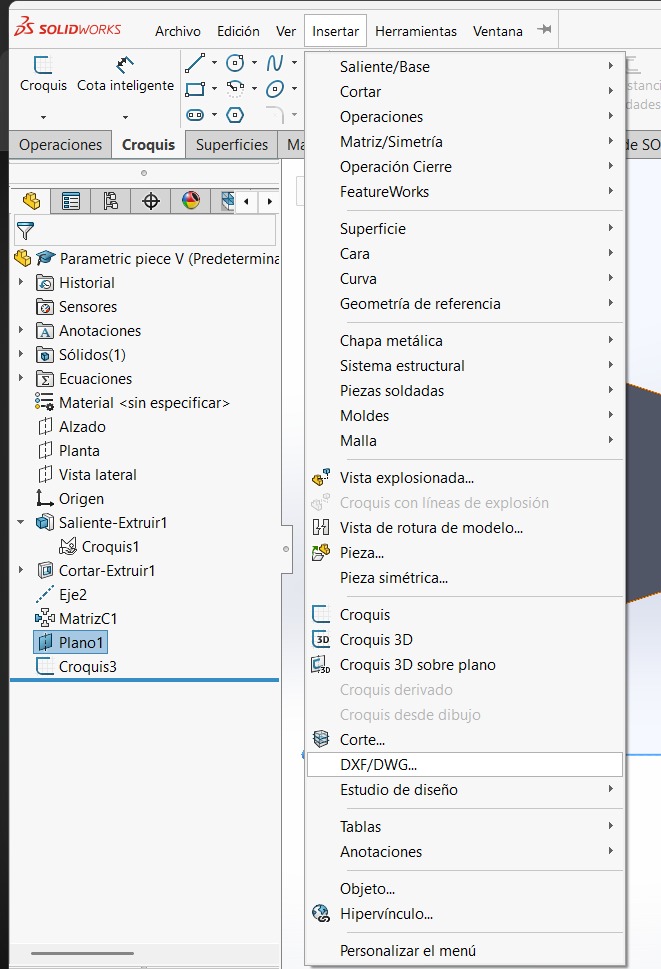Click the filter funnel icon
661x969 pixels.
25,231
